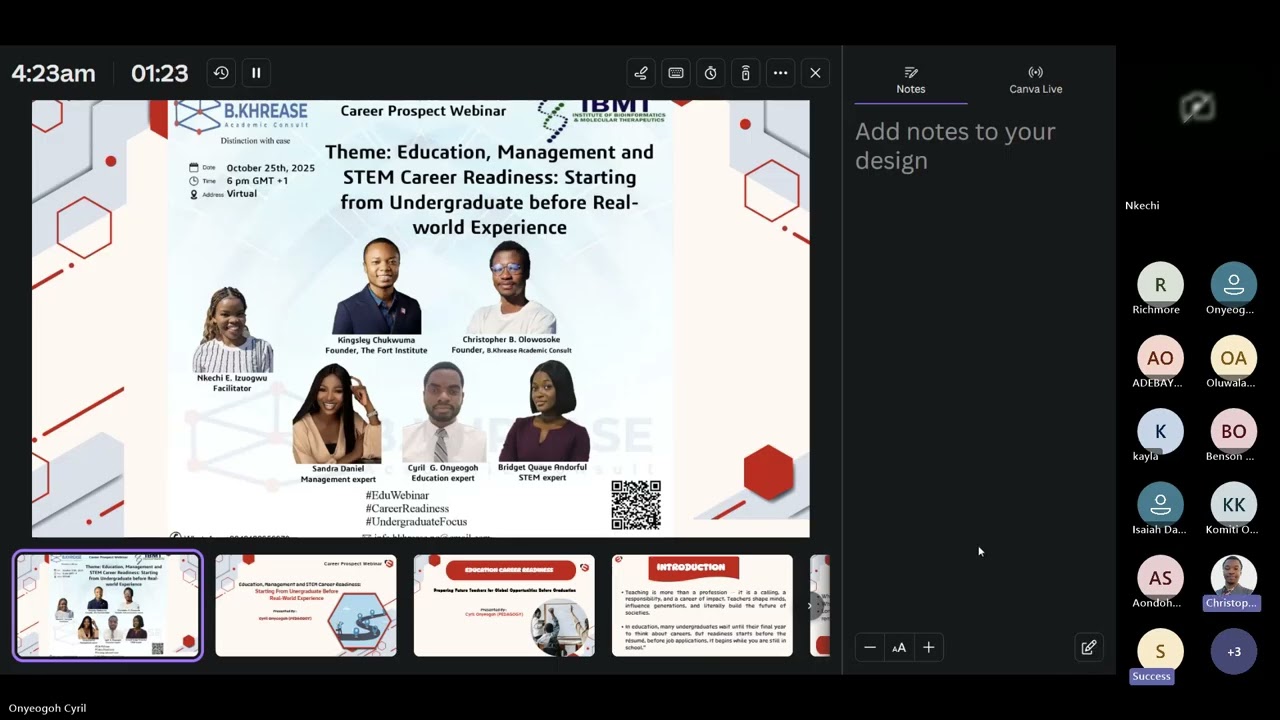
Task: Open the timer clock icon
Action: point(711,73)
